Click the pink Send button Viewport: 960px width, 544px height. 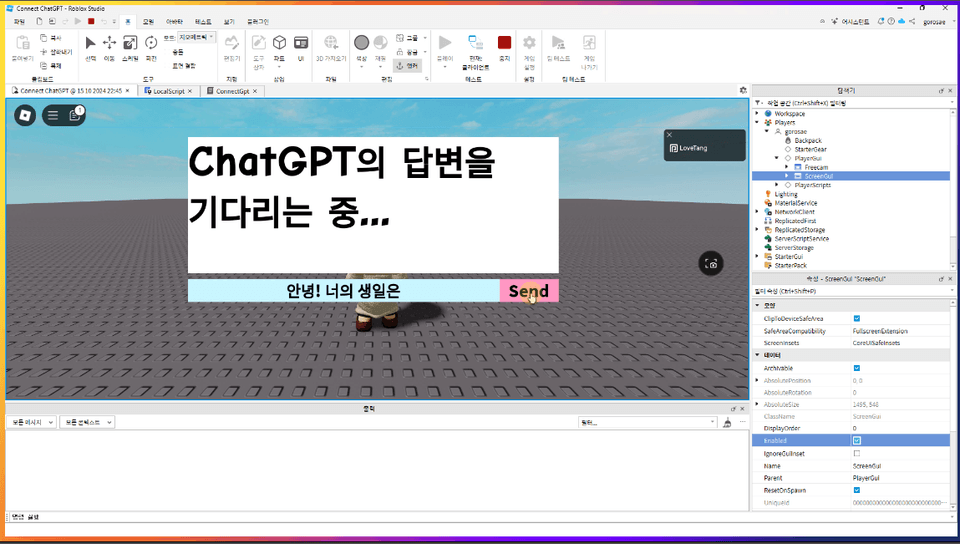[x=529, y=291]
